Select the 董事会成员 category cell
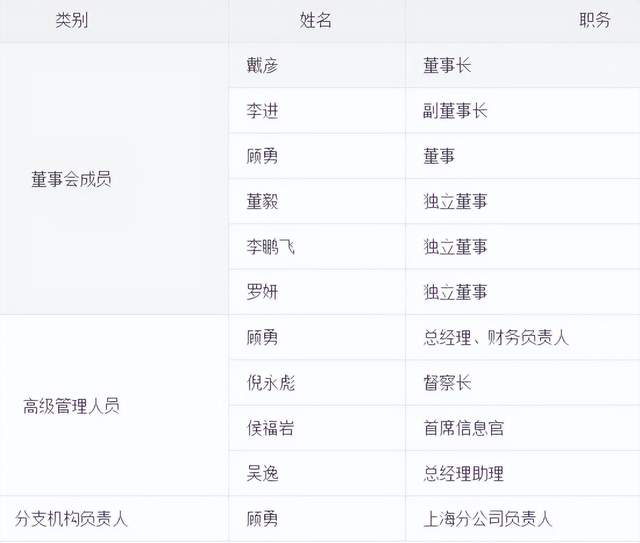640x543 pixels. (71, 179)
